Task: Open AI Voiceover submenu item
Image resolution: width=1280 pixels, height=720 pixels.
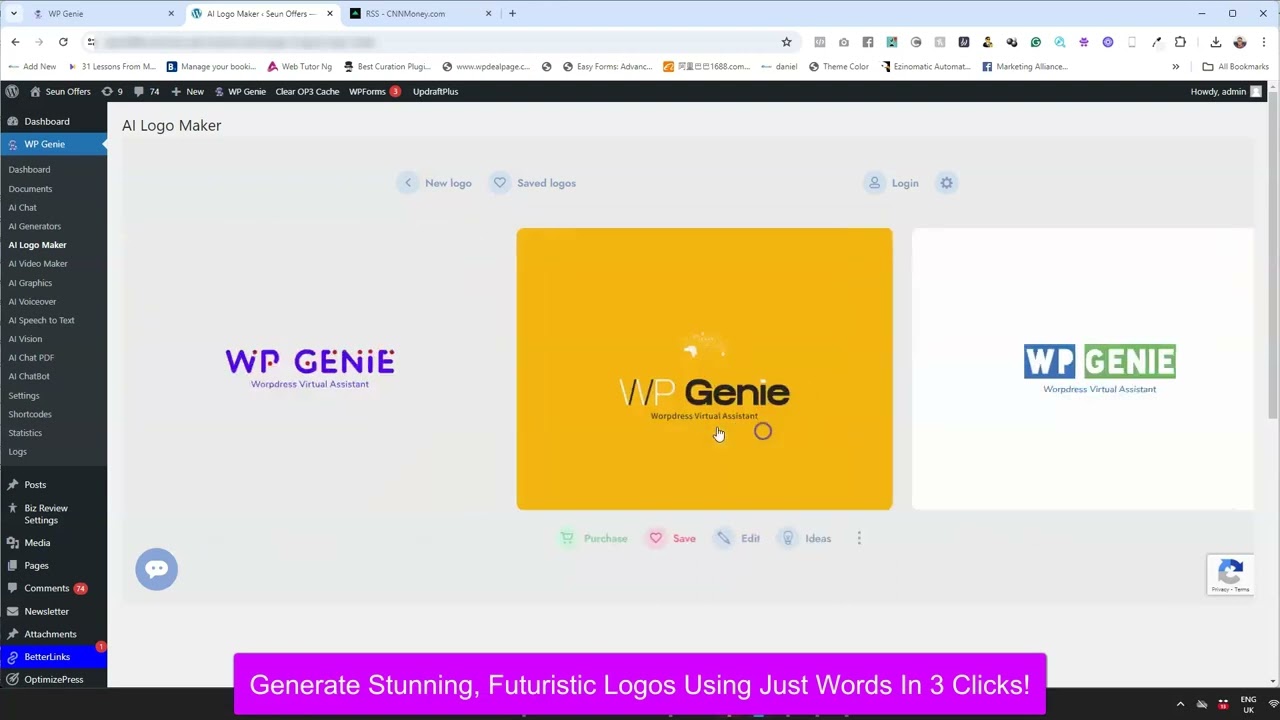Action: point(32,301)
